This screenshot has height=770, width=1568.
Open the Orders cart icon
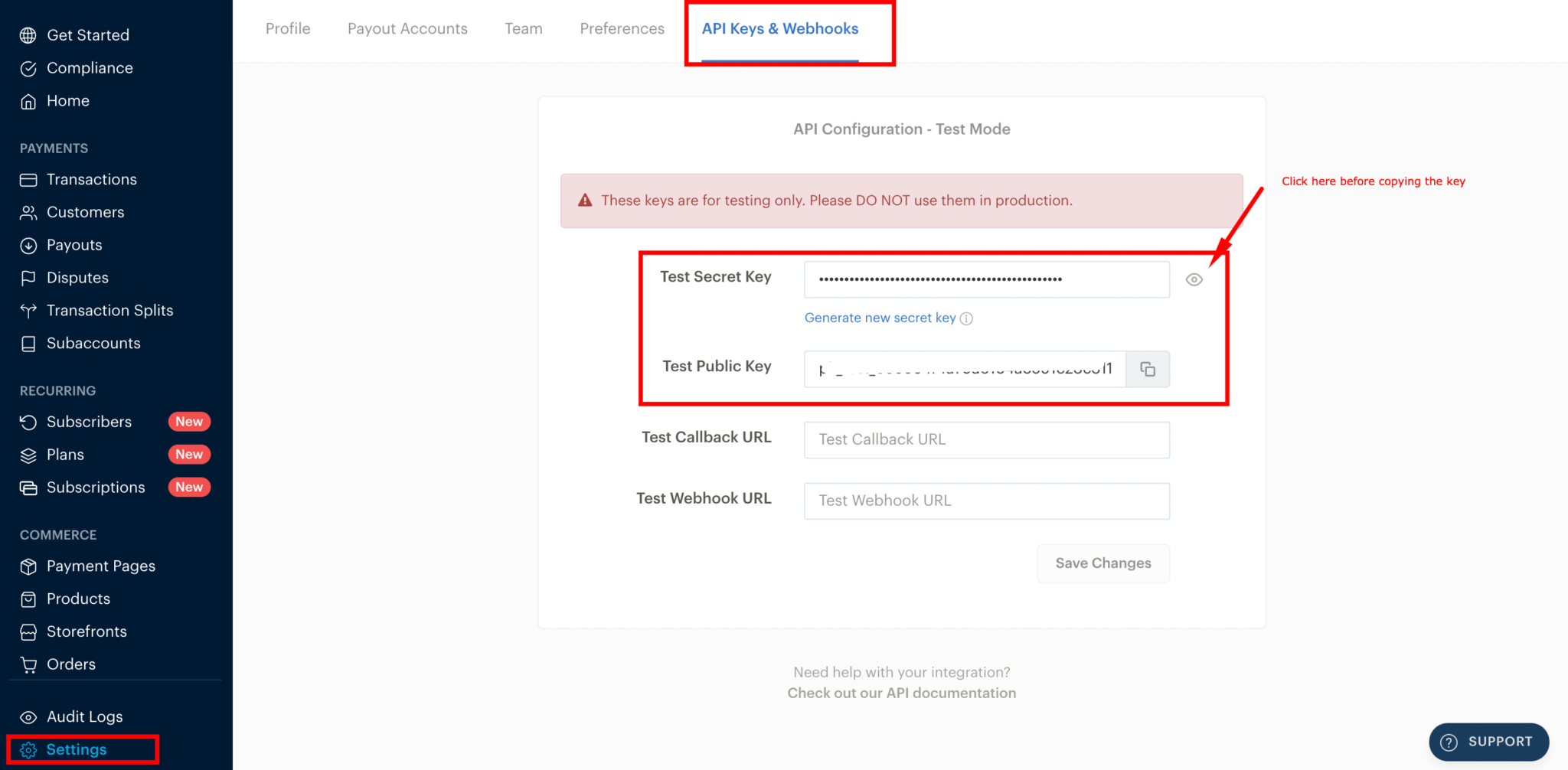click(x=28, y=664)
